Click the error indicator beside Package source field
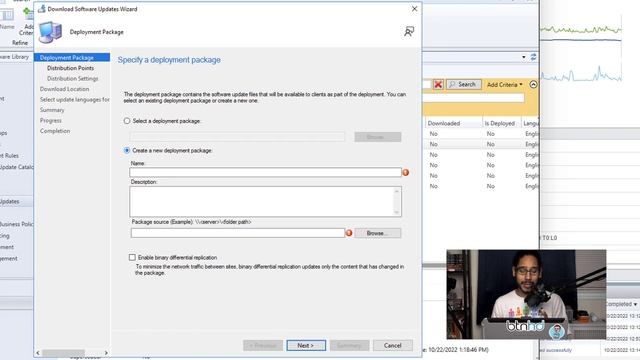The height and width of the screenshot is (360, 640). tap(349, 233)
